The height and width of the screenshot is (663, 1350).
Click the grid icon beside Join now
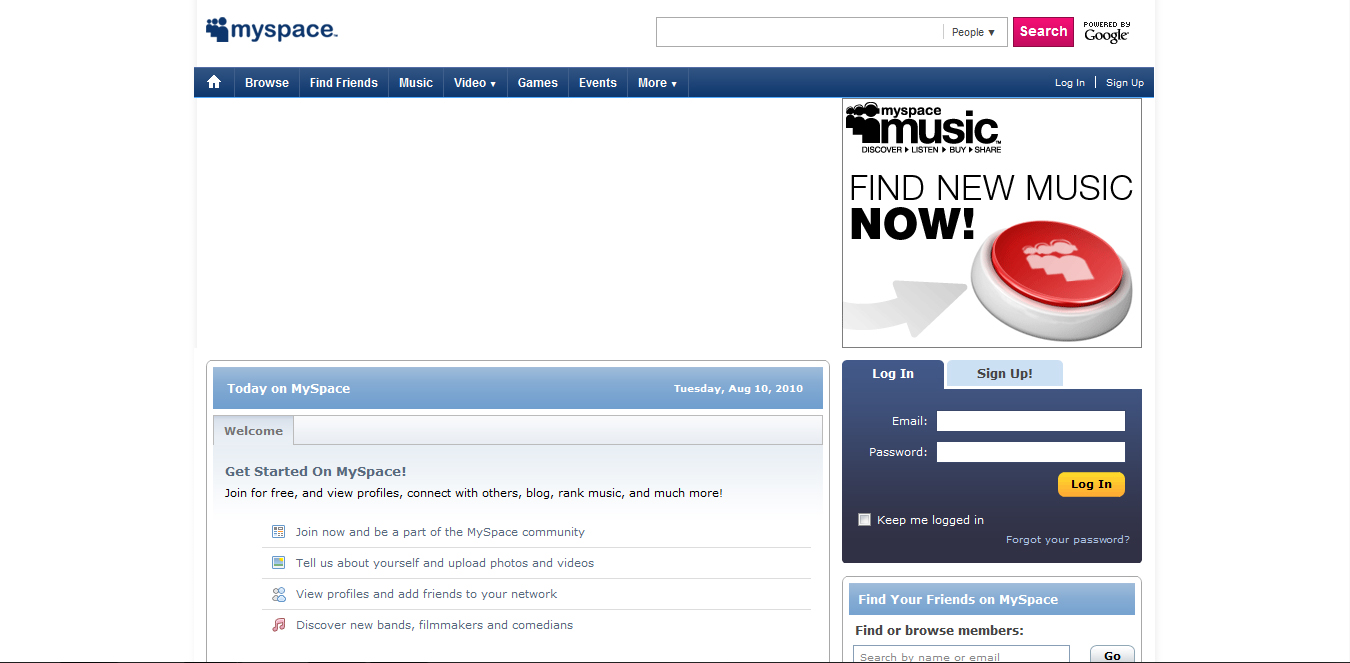point(279,532)
